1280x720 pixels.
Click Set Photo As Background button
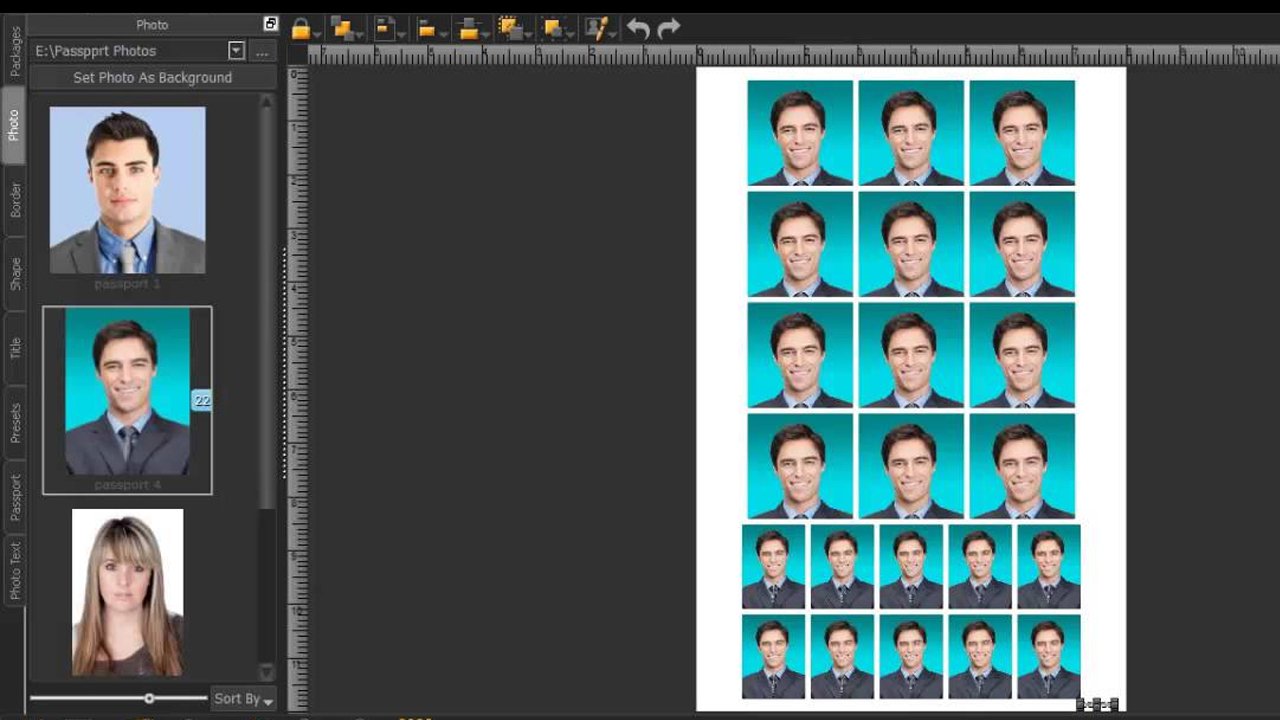click(x=152, y=78)
